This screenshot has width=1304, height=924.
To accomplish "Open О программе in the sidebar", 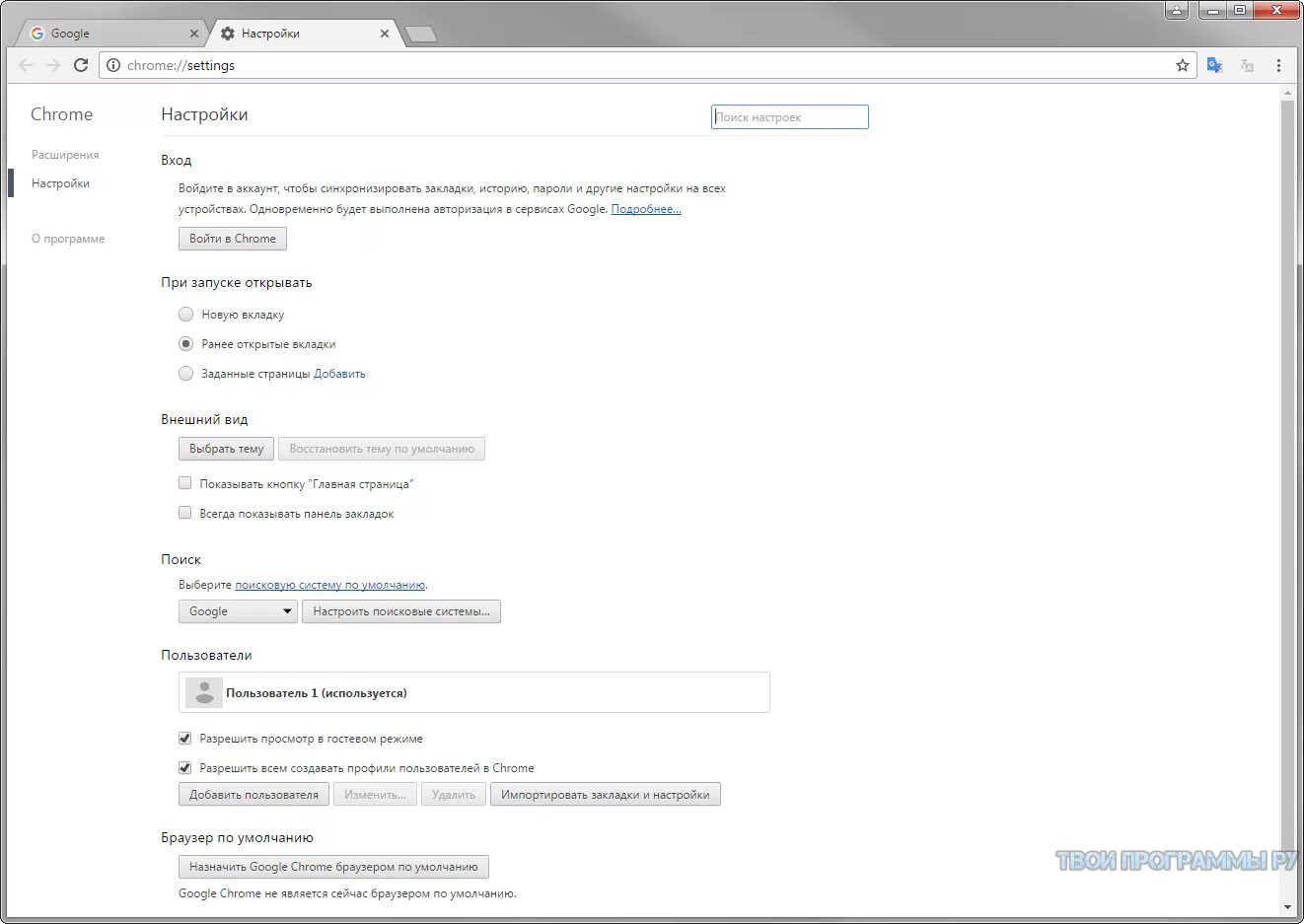I will pyautogui.click(x=68, y=239).
